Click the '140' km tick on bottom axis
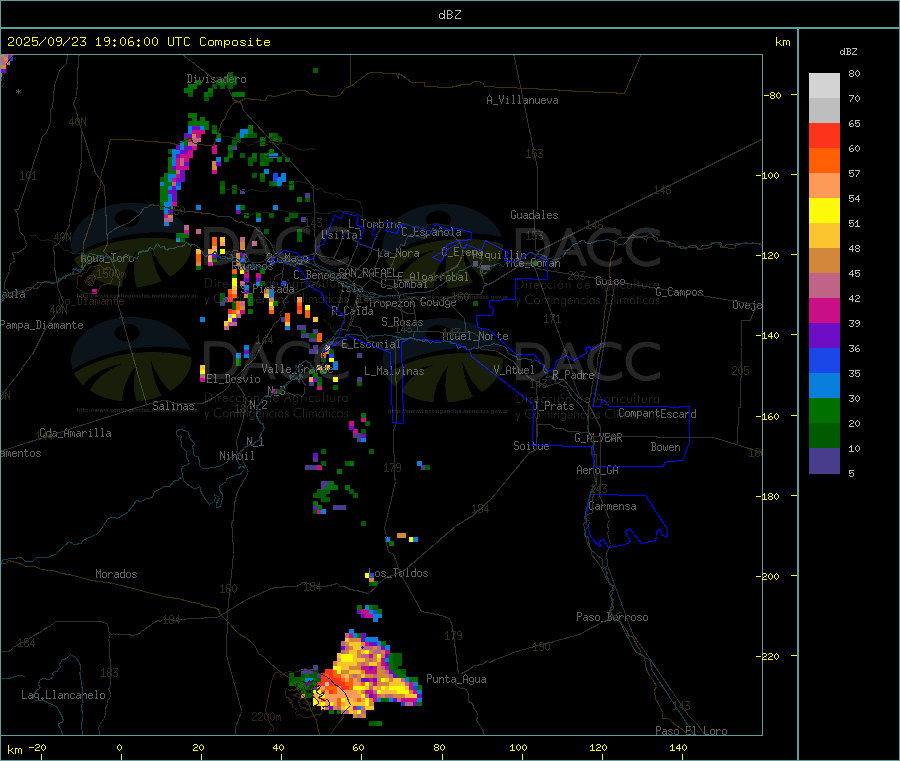This screenshot has height=761, width=900. click(x=678, y=747)
